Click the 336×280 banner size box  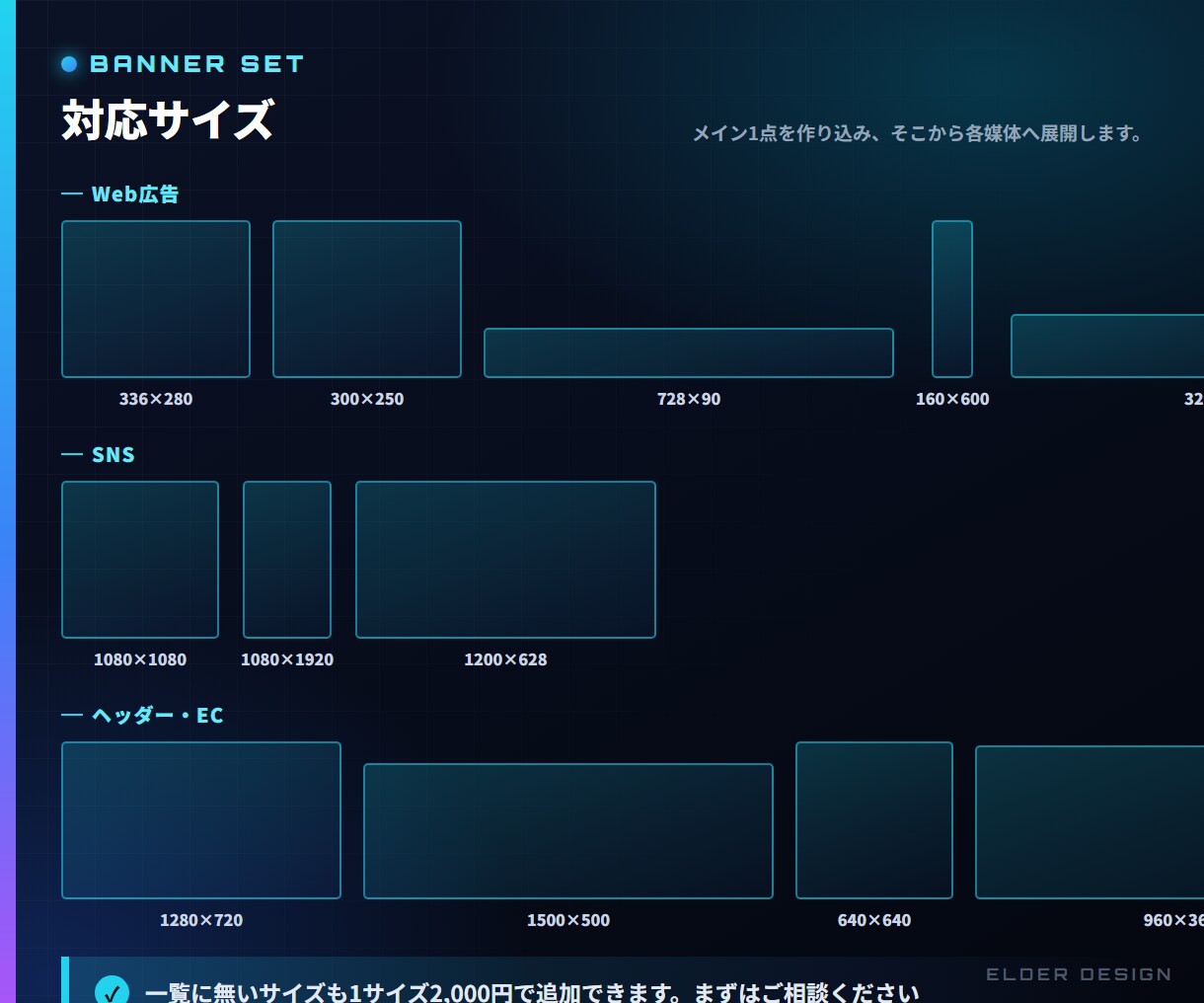156,299
